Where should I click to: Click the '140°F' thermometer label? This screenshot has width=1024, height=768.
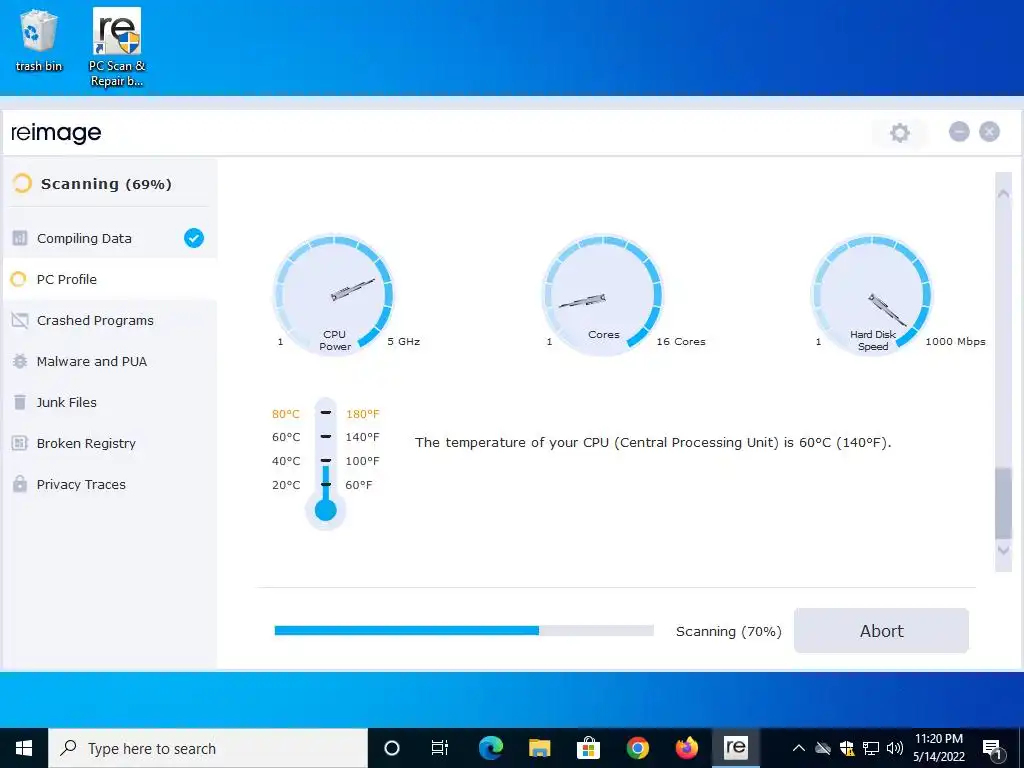click(x=362, y=437)
